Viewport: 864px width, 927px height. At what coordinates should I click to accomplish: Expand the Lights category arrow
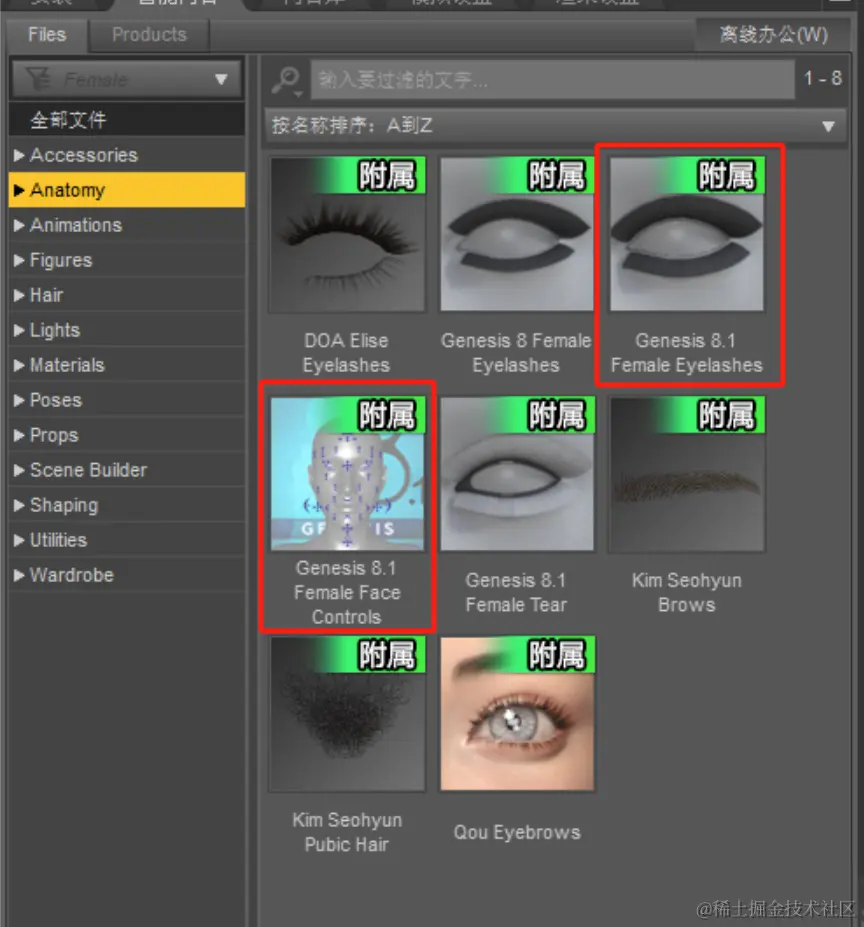click(19, 330)
